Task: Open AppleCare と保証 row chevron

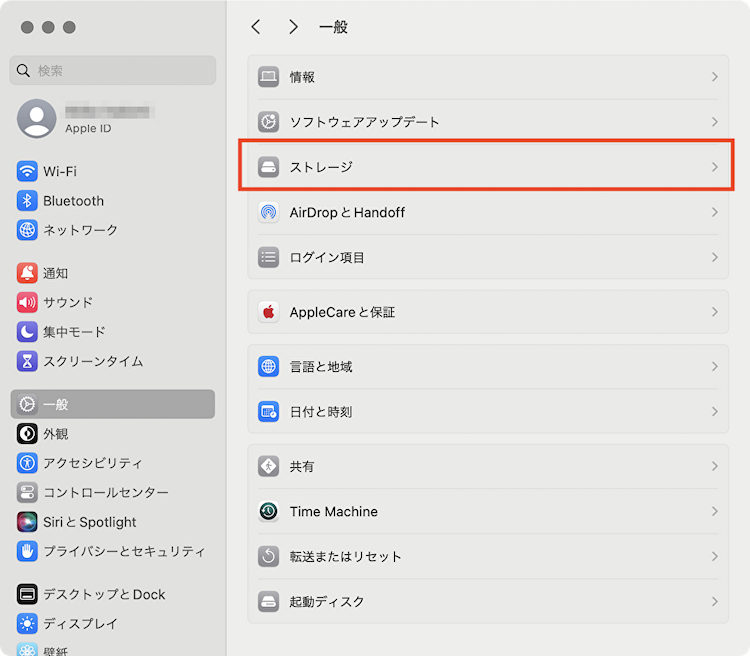Action: pyautogui.click(x=715, y=312)
